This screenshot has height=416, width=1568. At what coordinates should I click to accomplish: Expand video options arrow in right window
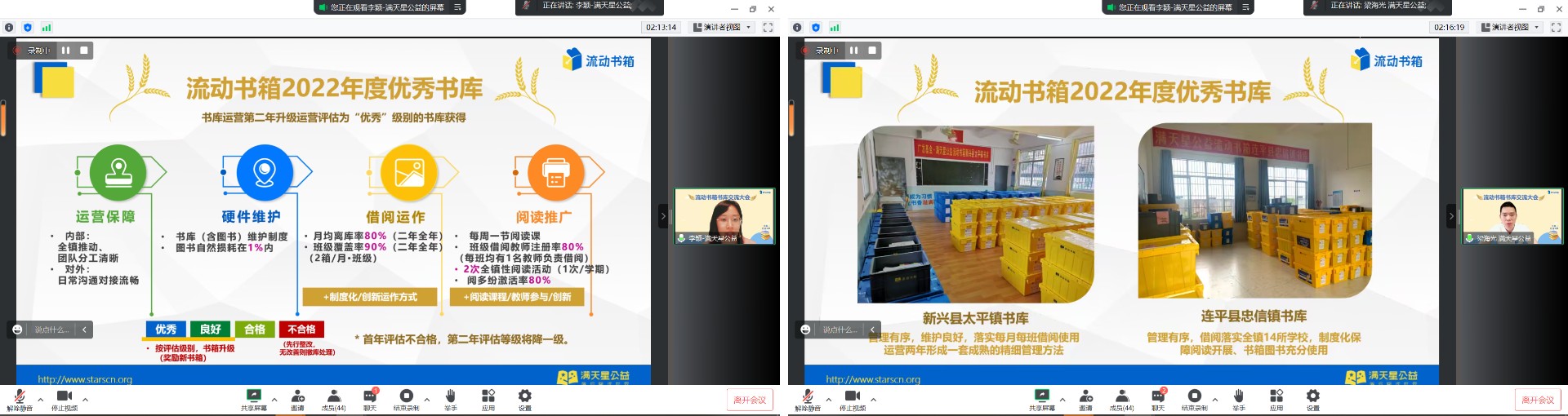[x=873, y=400]
